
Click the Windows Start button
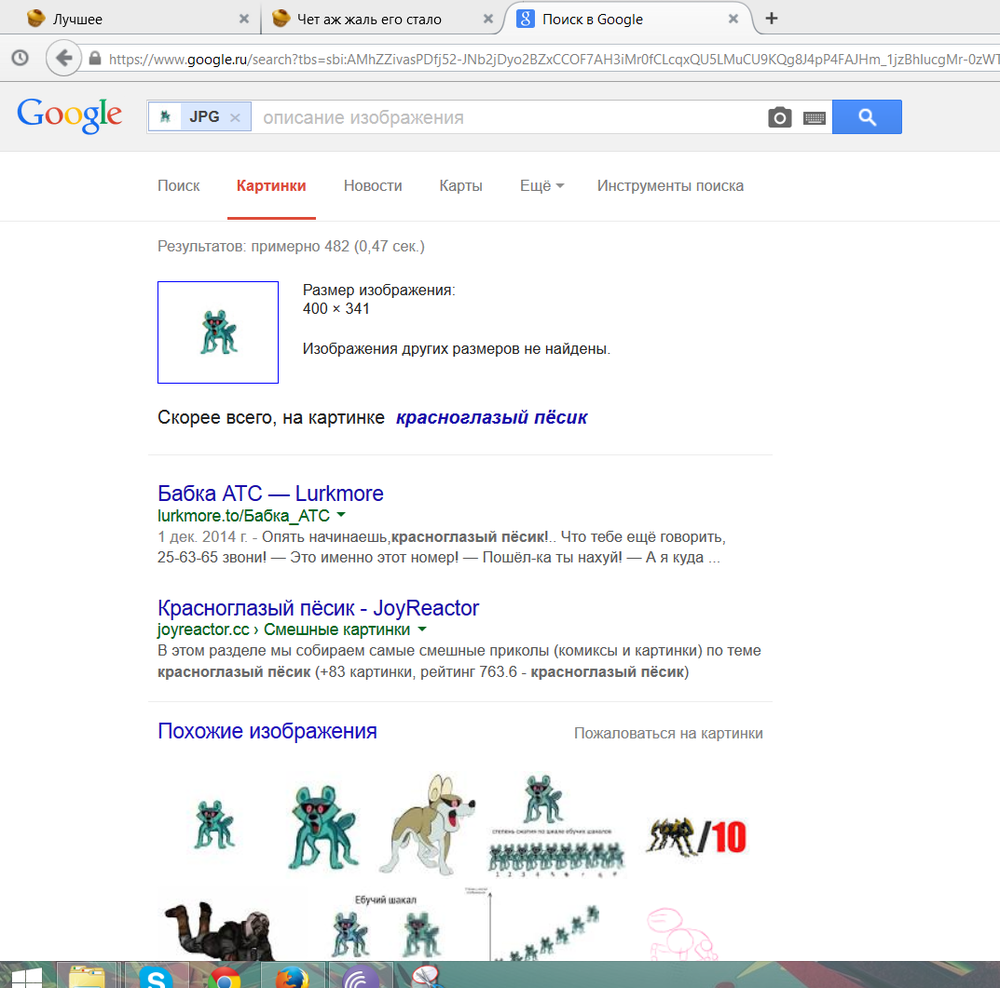[x=26, y=977]
